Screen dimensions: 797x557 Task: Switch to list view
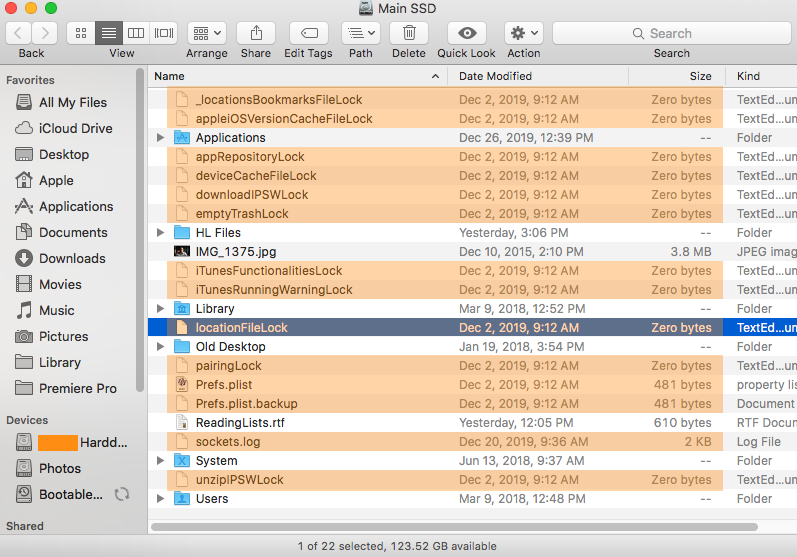[109, 34]
